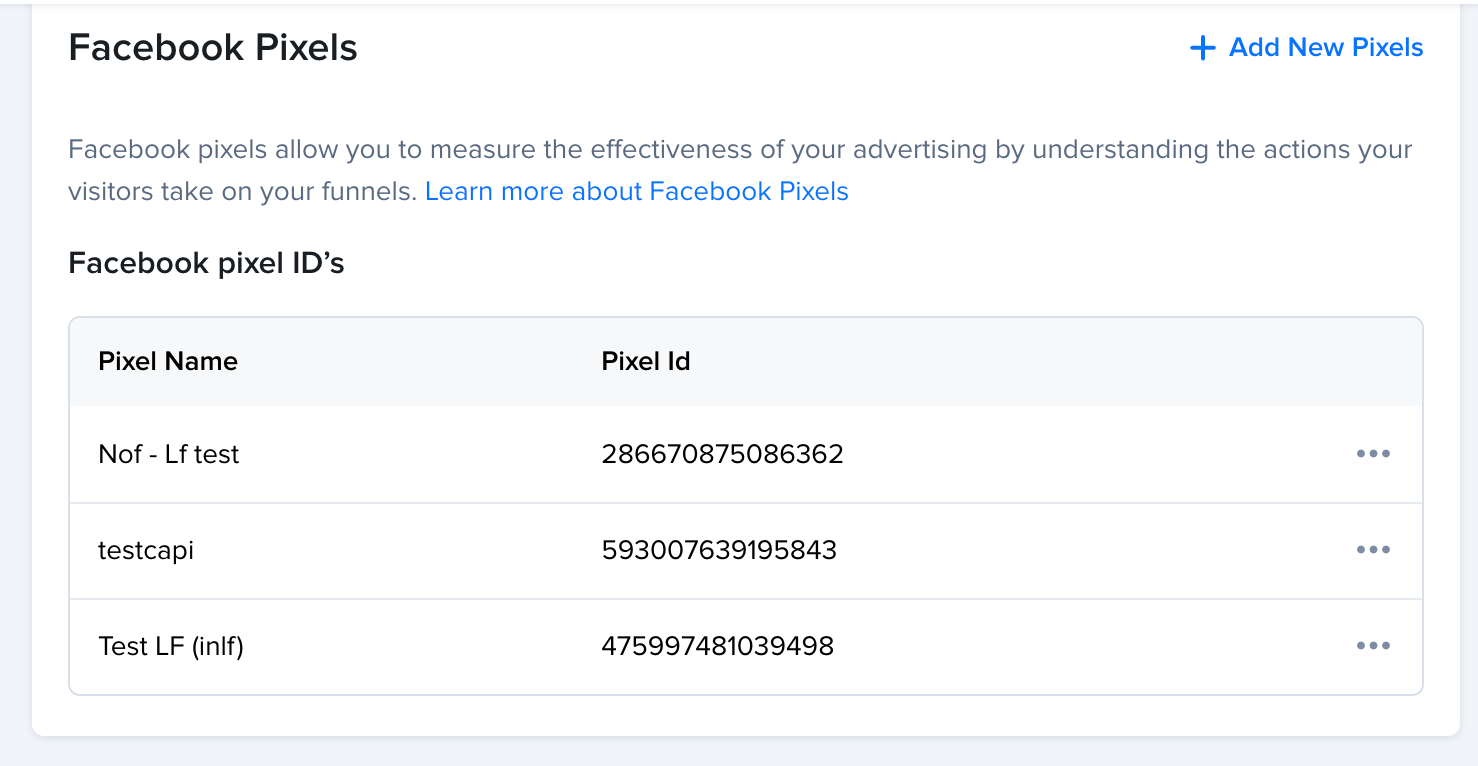
Task: Click pixel ID 475997481039498
Action: pyautogui.click(x=717, y=646)
